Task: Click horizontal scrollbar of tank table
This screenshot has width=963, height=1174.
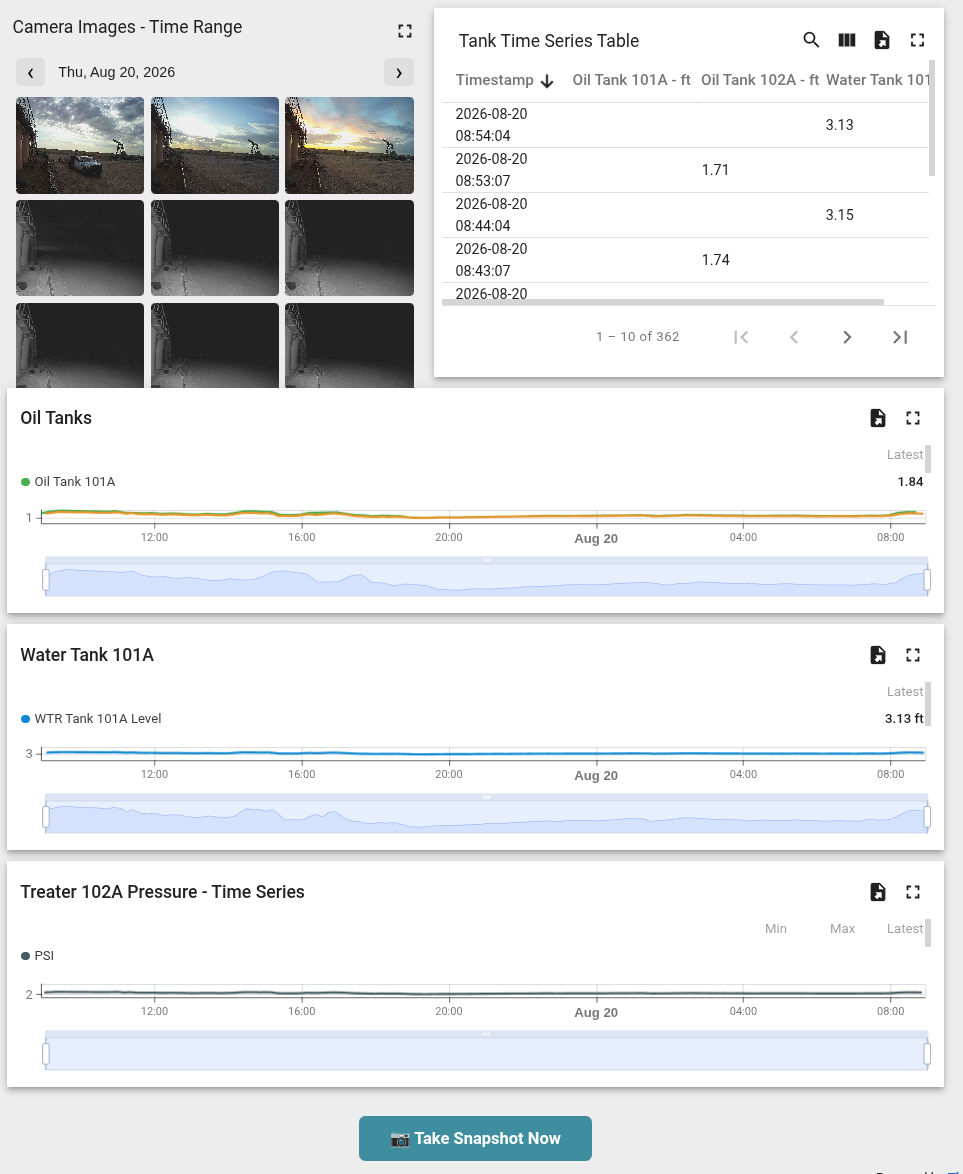Action: click(663, 302)
